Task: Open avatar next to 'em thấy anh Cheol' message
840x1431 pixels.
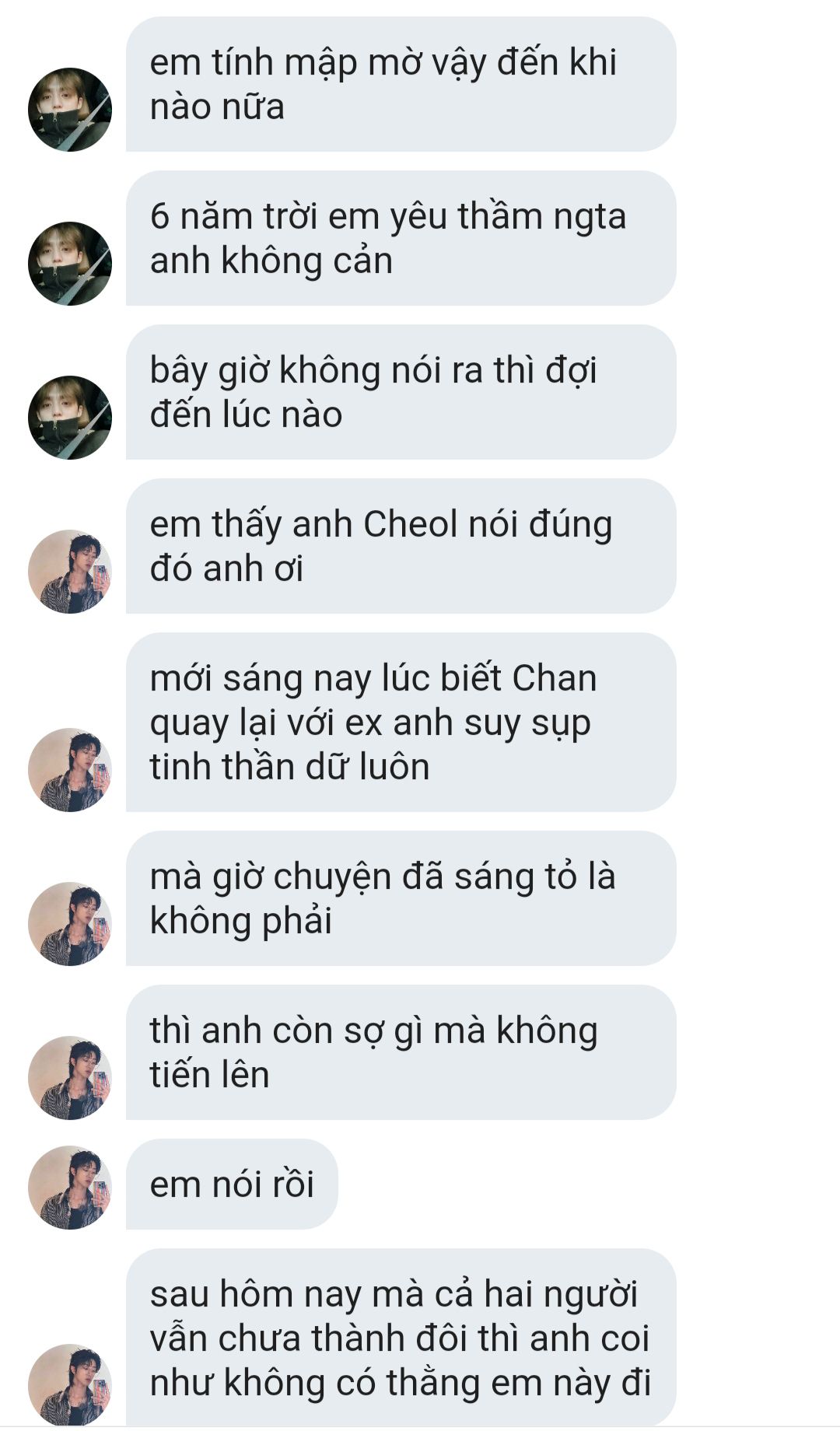Action: tap(70, 572)
